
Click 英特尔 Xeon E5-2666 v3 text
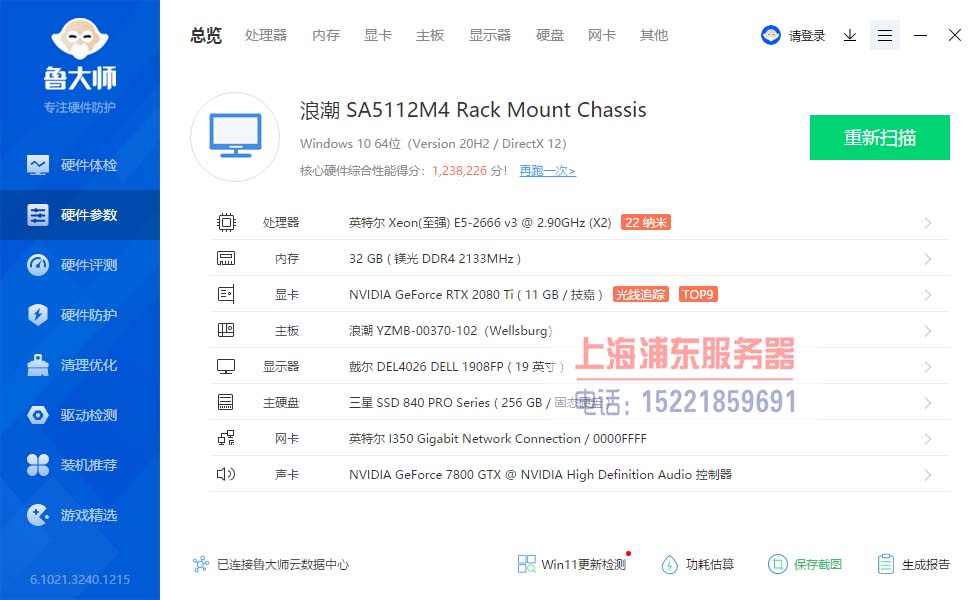click(480, 222)
